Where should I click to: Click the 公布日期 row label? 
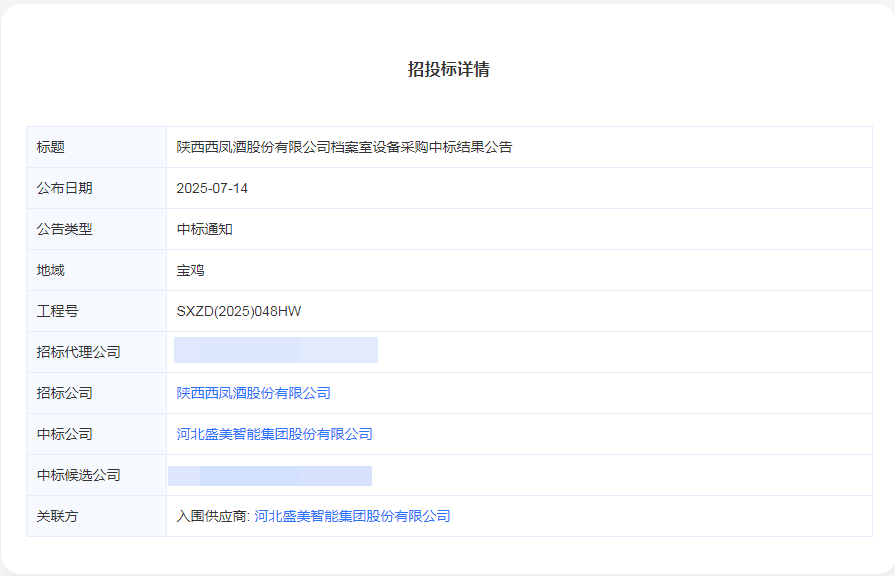point(65,188)
